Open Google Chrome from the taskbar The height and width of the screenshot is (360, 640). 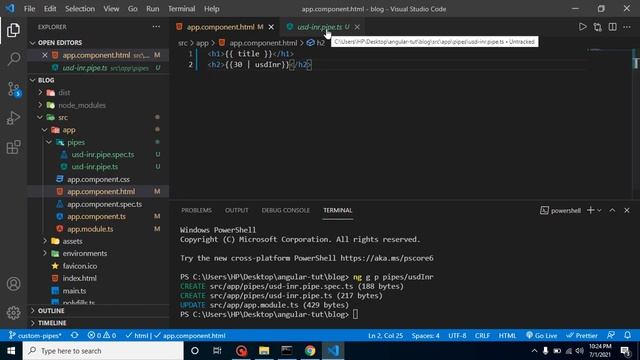310,351
